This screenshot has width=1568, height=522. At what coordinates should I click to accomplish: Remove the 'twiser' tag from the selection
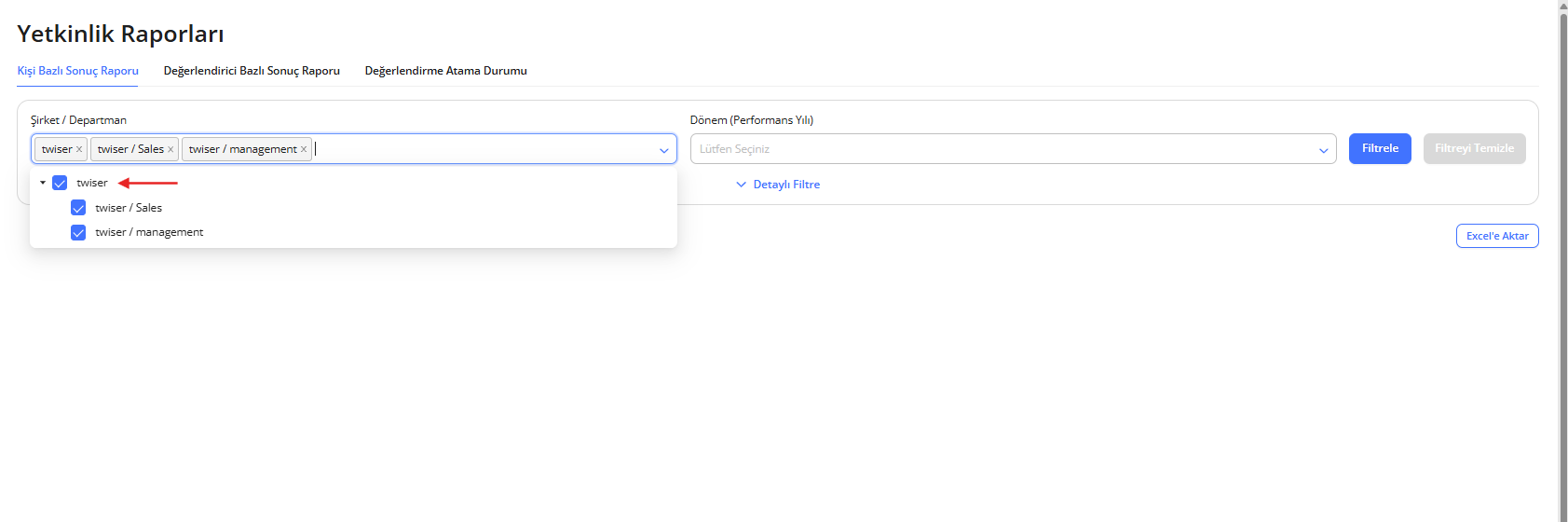coord(79,149)
